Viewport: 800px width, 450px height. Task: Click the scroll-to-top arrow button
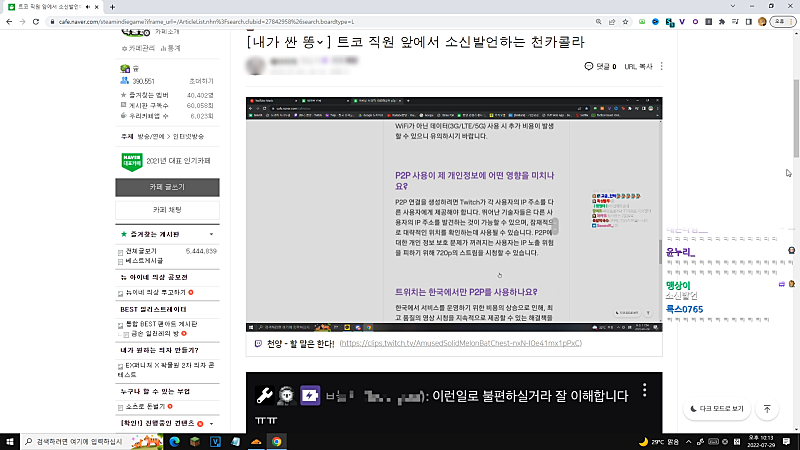click(x=767, y=408)
